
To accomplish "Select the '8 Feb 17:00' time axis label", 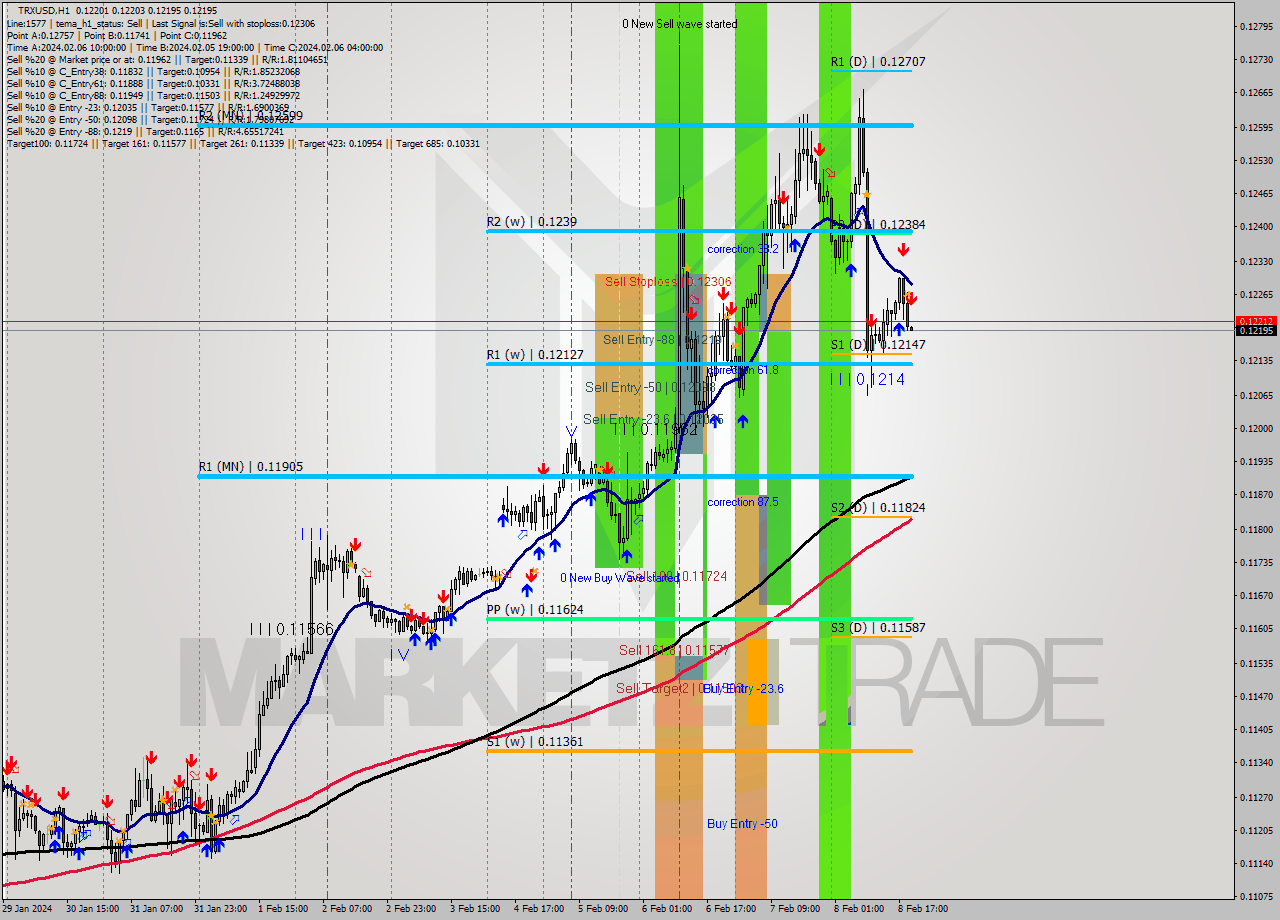I will coord(923,909).
